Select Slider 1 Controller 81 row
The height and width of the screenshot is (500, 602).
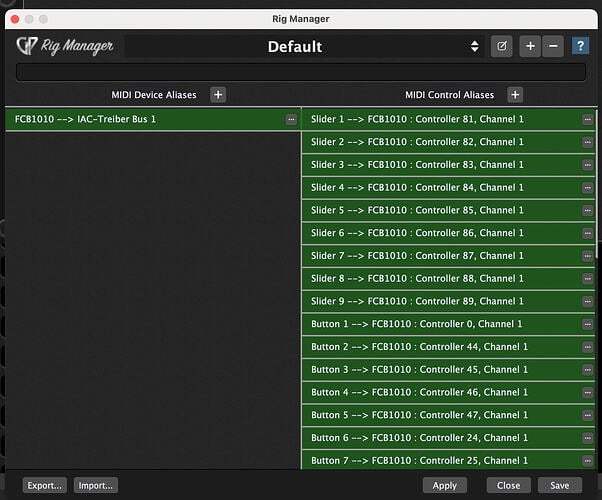click(448, 119)
